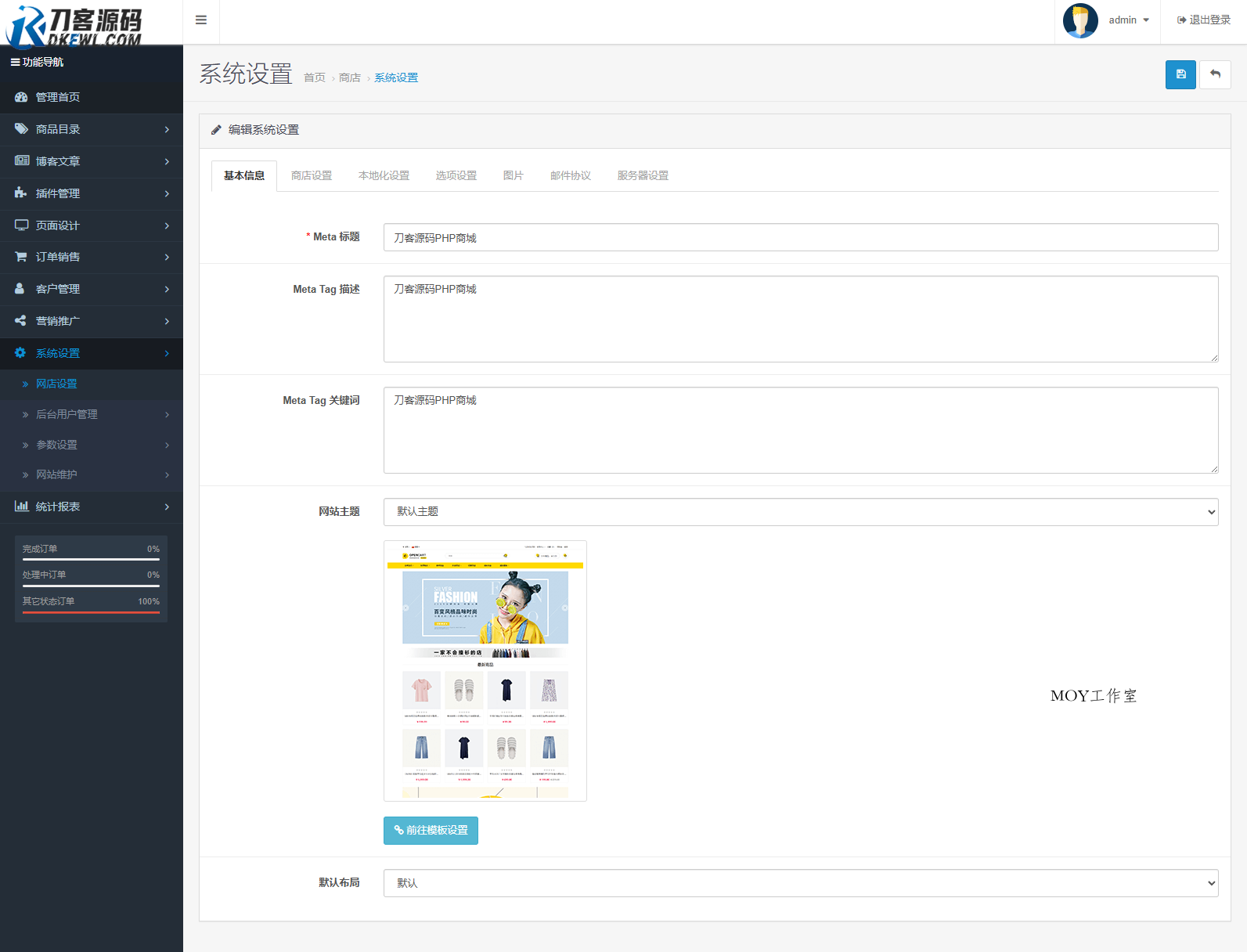Click the 营销推广 share icon

(x=21, y=321)
